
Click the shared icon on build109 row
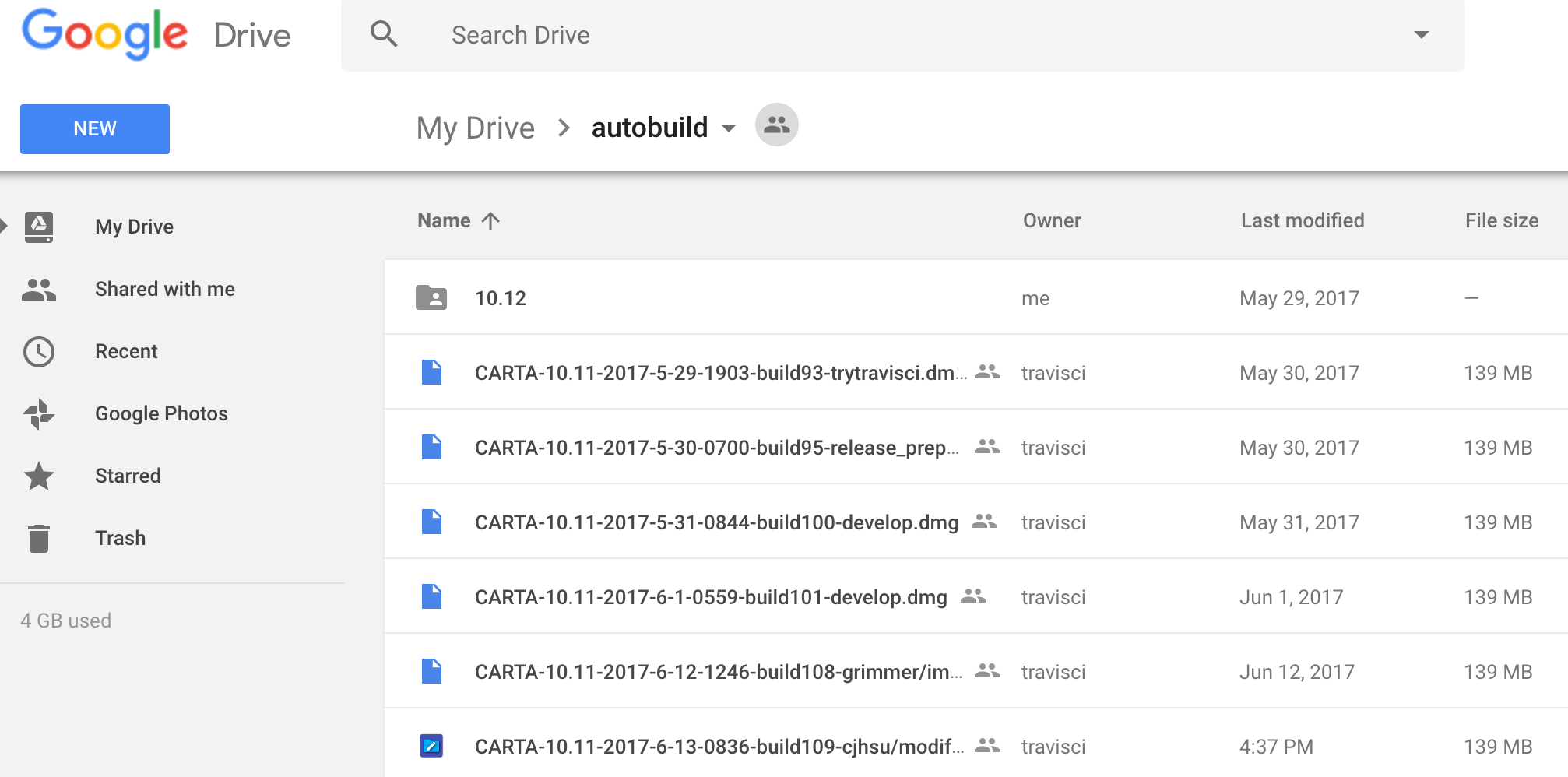click(987, 745)
